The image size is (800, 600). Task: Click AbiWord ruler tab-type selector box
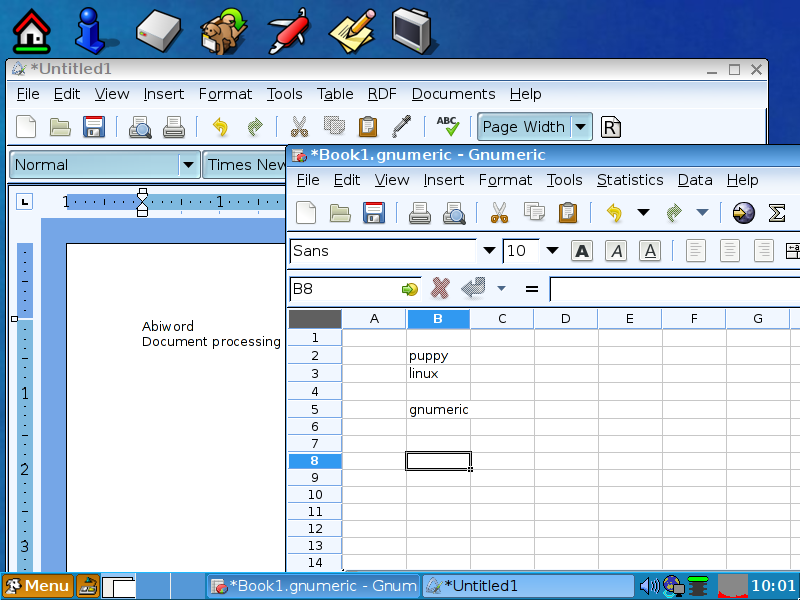coord(24,202)
